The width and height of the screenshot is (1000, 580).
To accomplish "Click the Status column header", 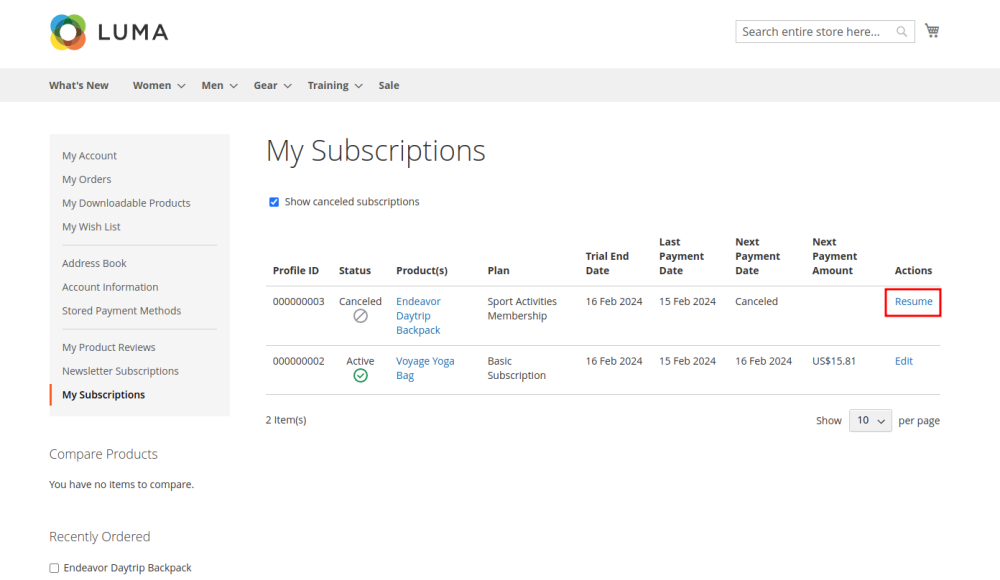I will click(x=355, y=271).
